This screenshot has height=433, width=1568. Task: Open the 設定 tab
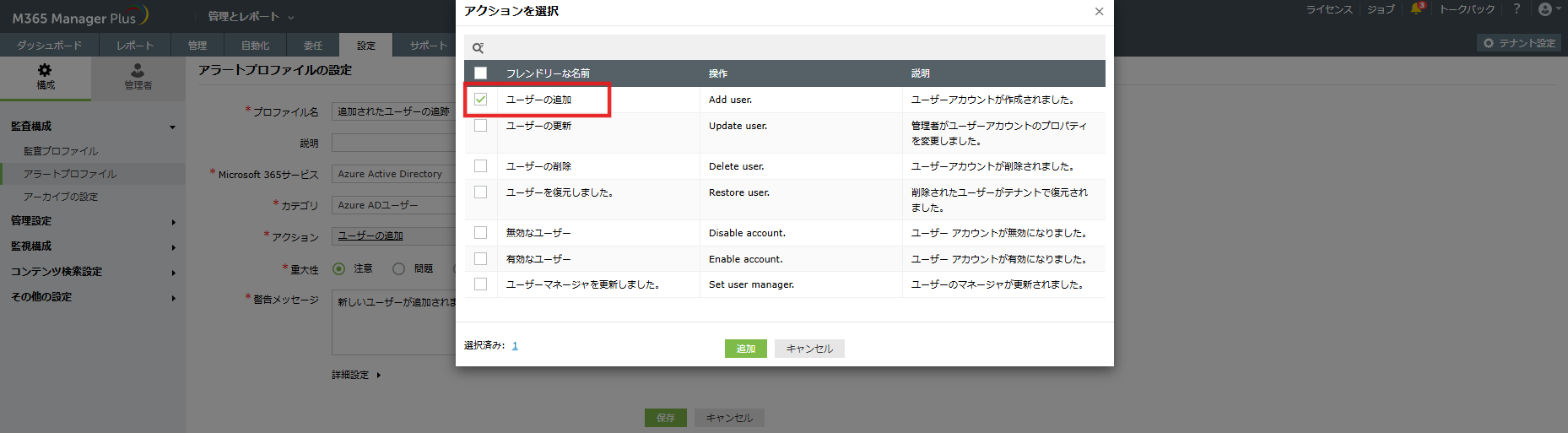pyautogui.click(x=366, y=46)
